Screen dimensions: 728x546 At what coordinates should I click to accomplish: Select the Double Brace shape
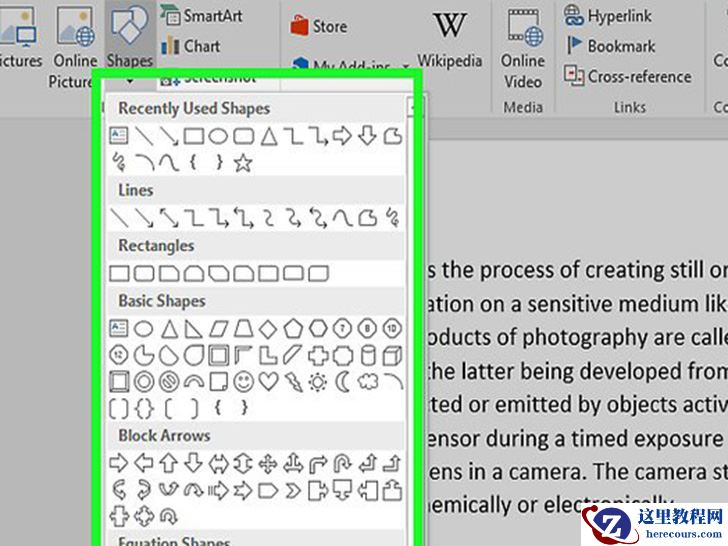(x=144, y=409)
